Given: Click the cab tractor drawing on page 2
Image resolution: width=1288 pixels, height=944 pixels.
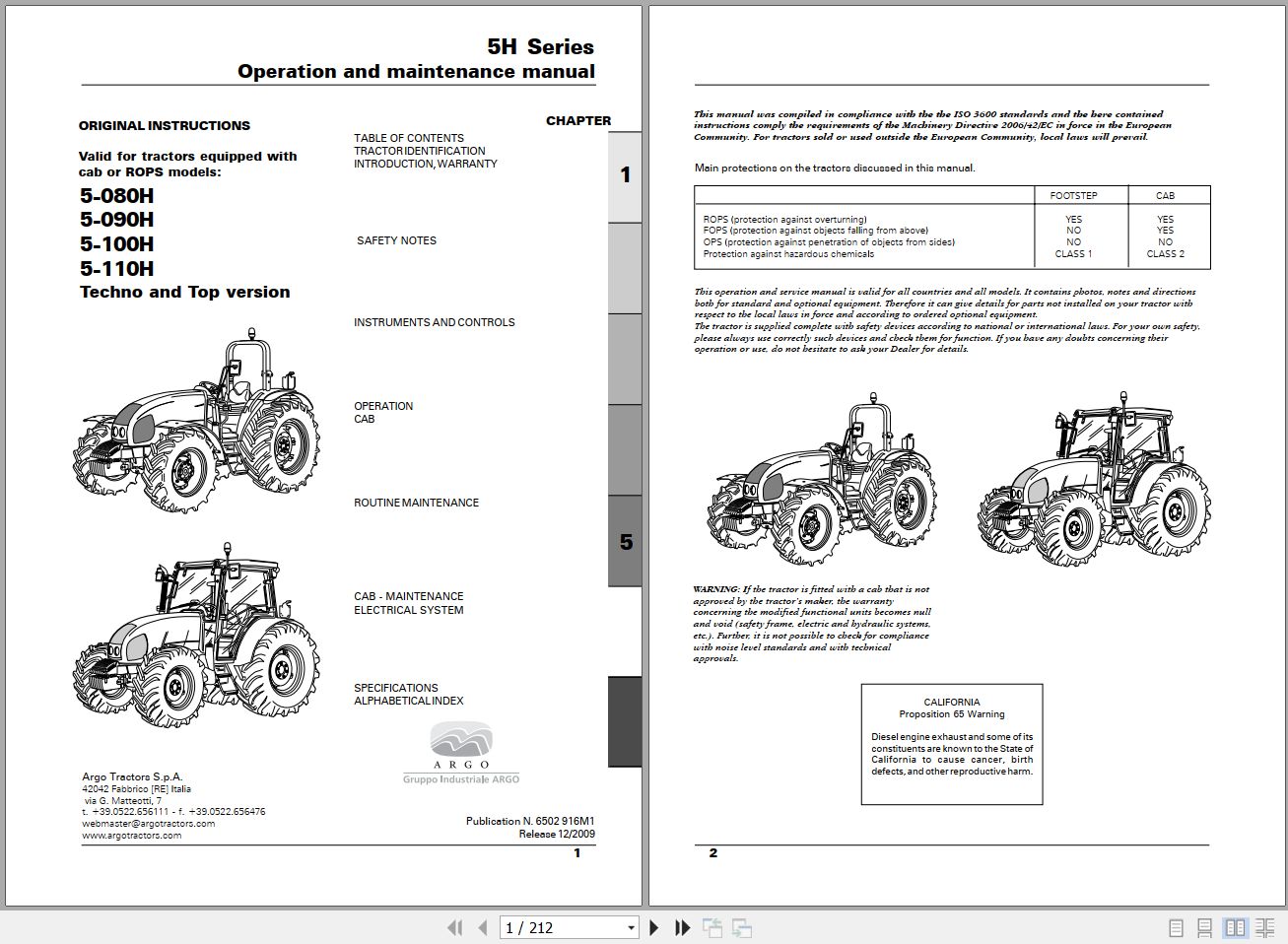Looking at the screenshot, I should tap(1094, 478).
